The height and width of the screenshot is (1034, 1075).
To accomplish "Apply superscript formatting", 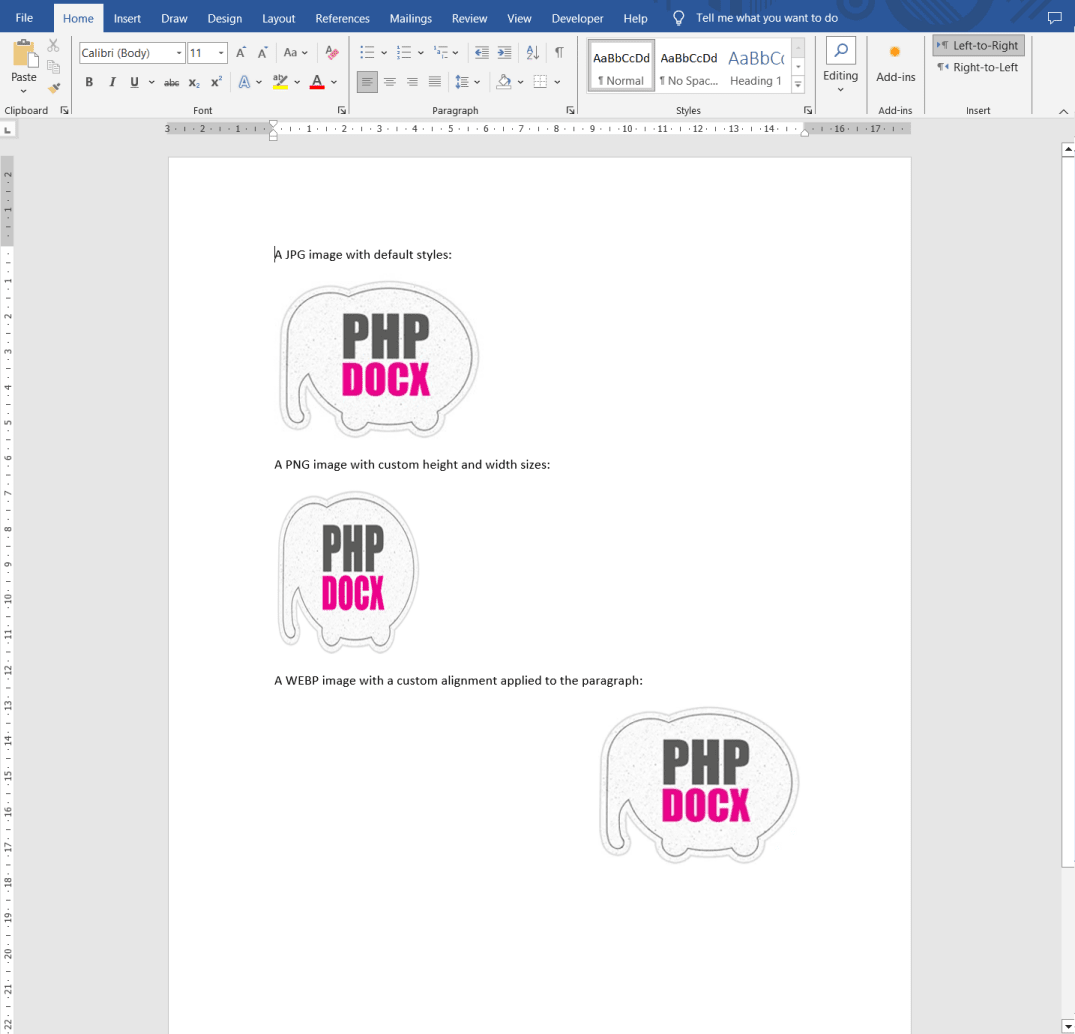I will (216, 82).
